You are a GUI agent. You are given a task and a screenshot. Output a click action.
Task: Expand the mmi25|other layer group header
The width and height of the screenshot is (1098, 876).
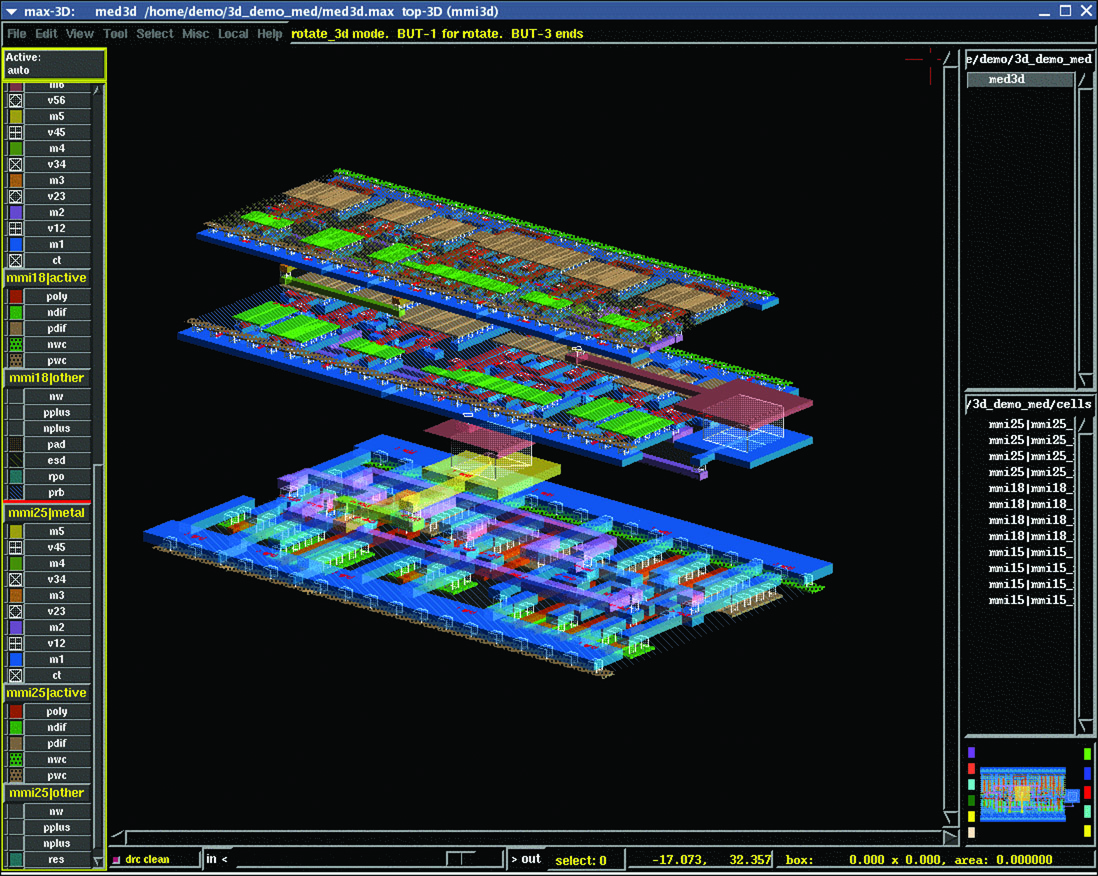coord(47,793)
